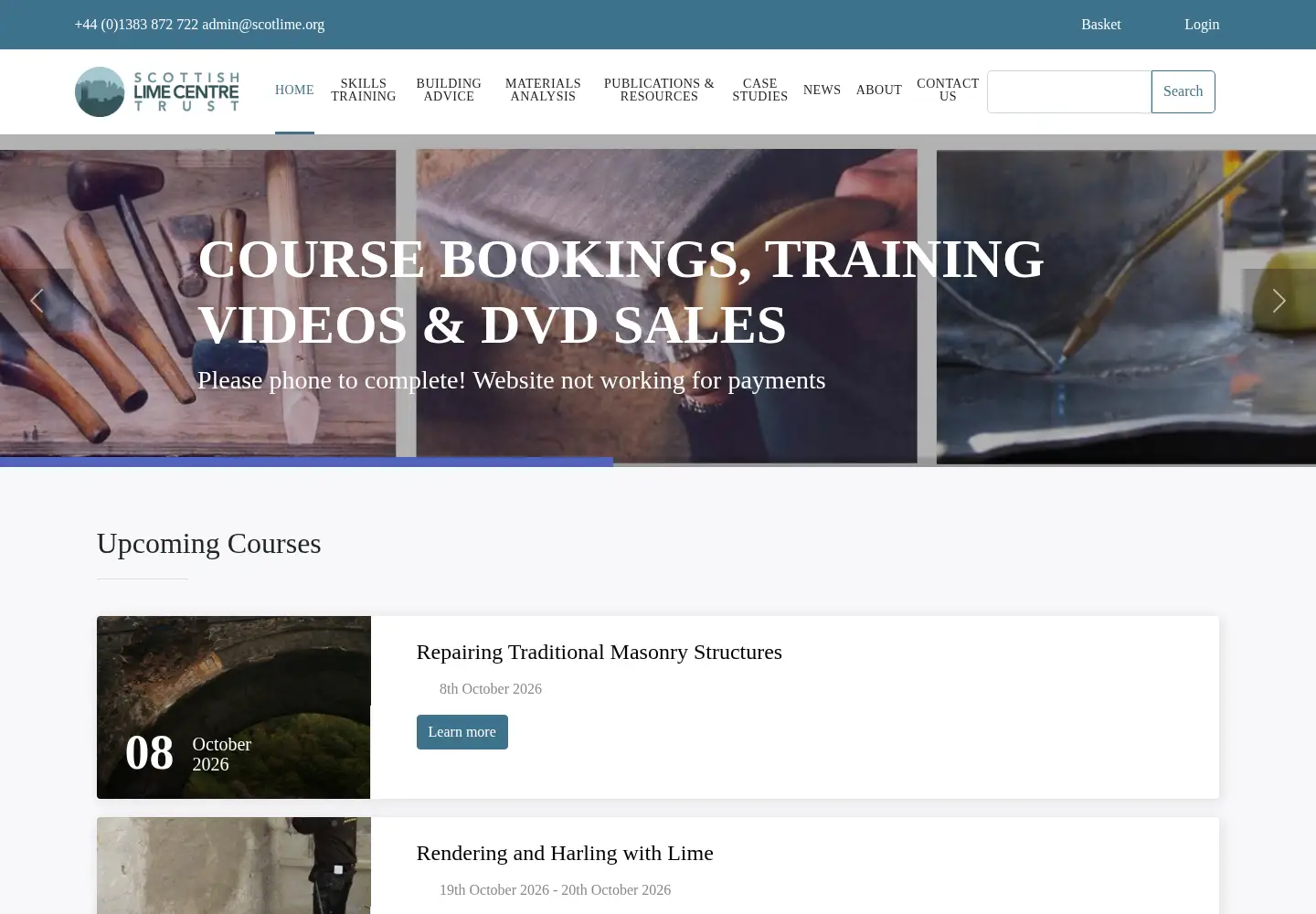Image resolution: width=1316 pixels, height=914 pixels.
Task: Open Materials Analysis in the navigation
Action: coord(543,90)
